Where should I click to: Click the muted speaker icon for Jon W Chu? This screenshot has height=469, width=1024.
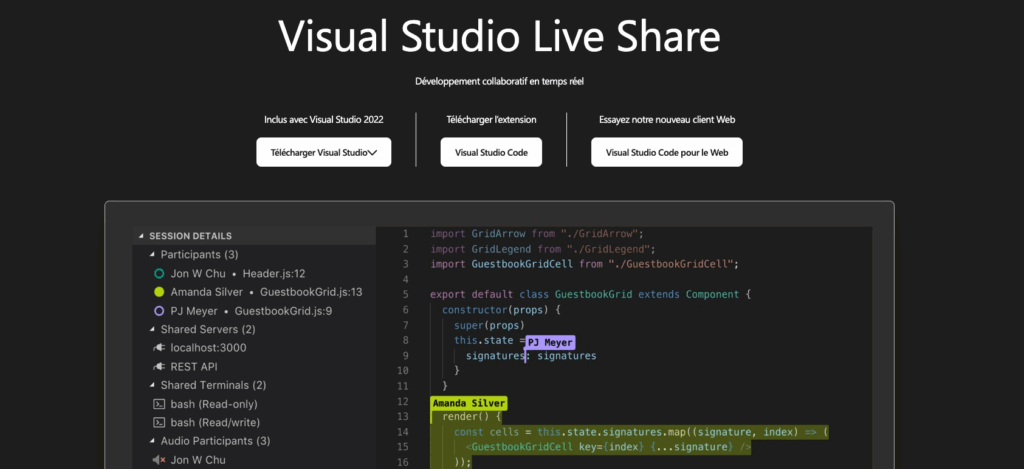pyautogui.click(x=159, y=460)
